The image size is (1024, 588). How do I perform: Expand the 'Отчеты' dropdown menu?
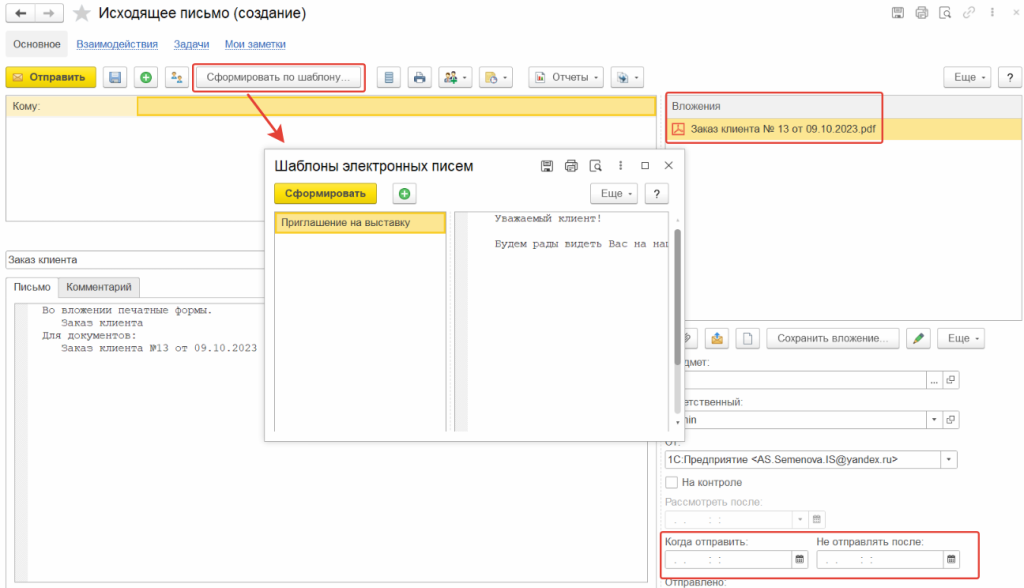click(566, 77)
